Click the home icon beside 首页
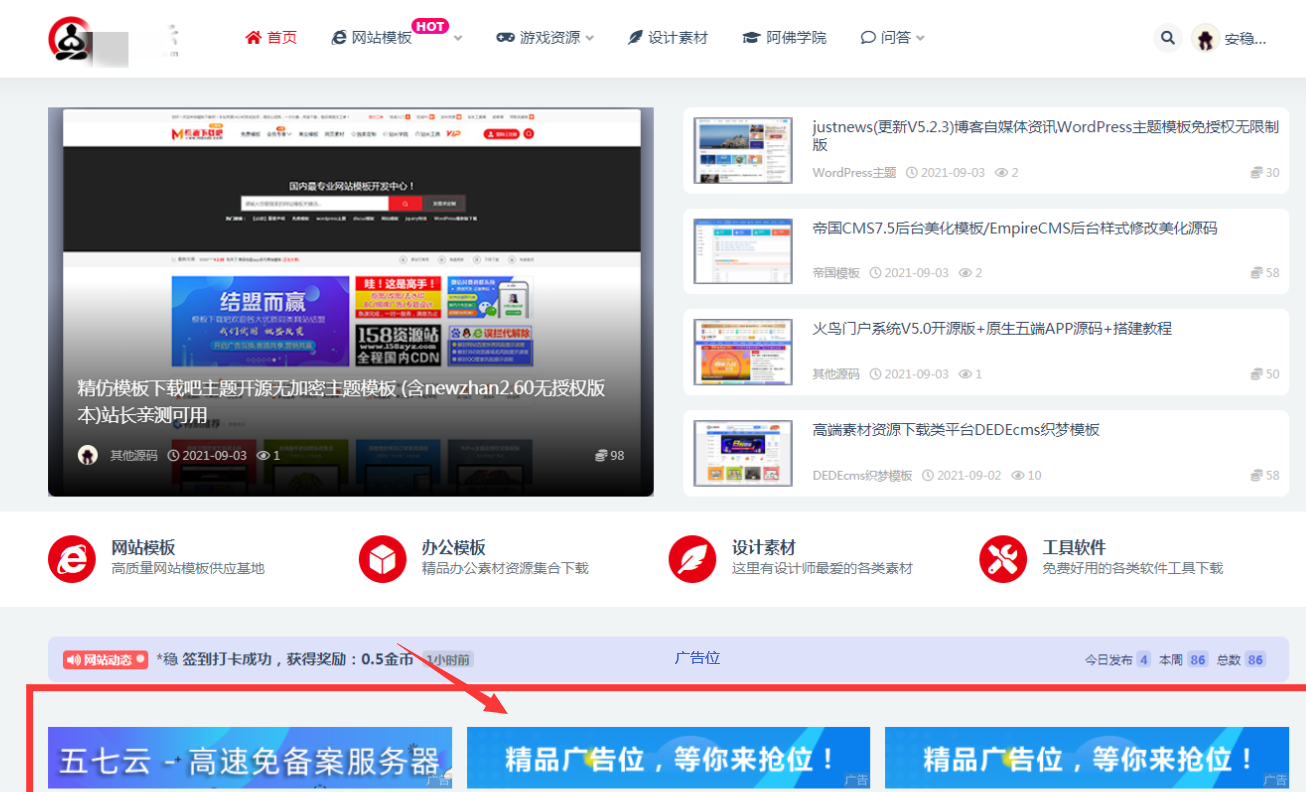Screen dimensions: 1306x792 (253, 37)
